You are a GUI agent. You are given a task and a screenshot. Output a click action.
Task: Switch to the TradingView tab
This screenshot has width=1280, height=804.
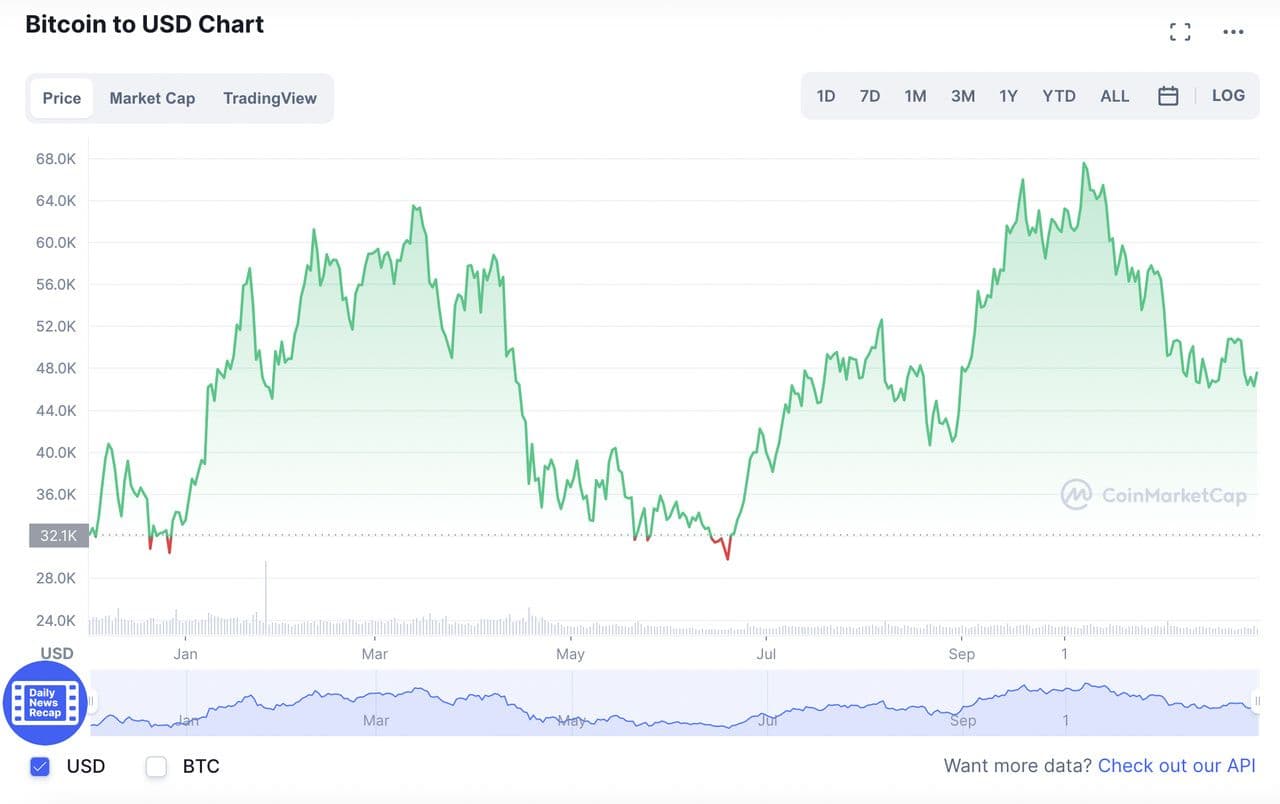click(x=270, y=98)
